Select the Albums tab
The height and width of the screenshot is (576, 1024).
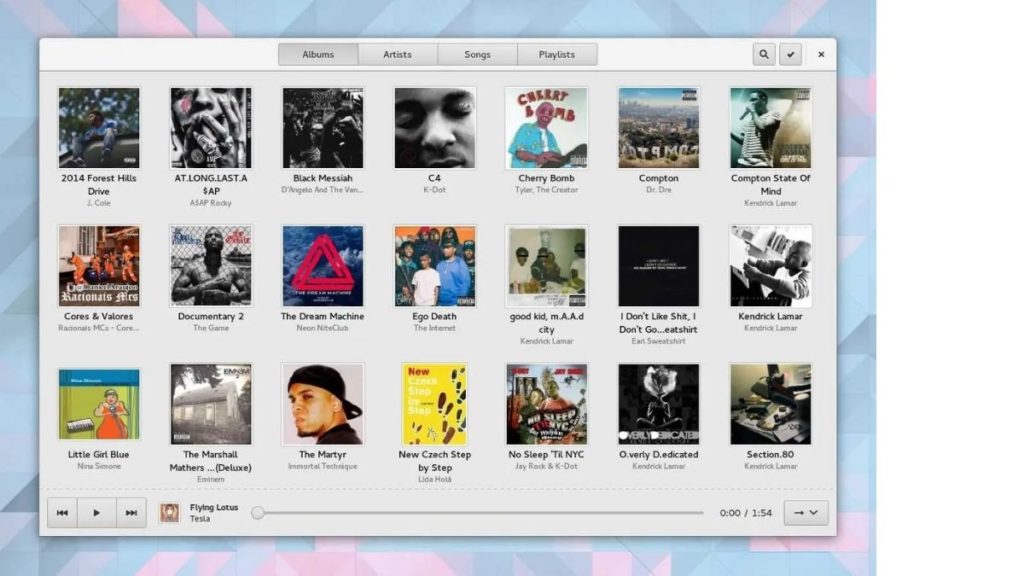pyautogui.click(x=318, y=55)
